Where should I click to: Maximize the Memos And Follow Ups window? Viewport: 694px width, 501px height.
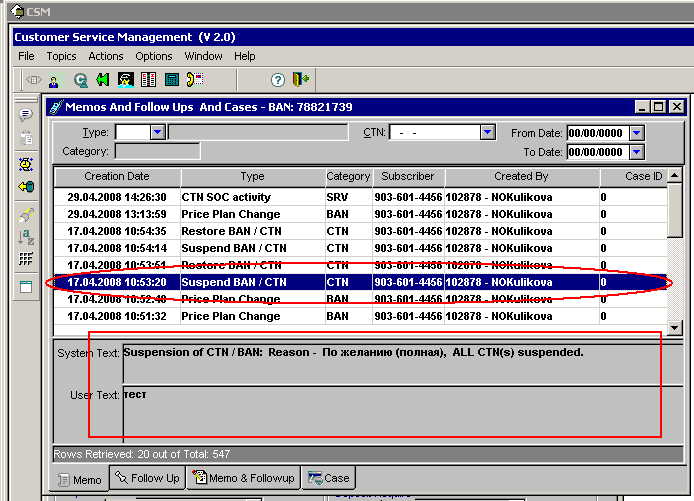coord(659,107)
